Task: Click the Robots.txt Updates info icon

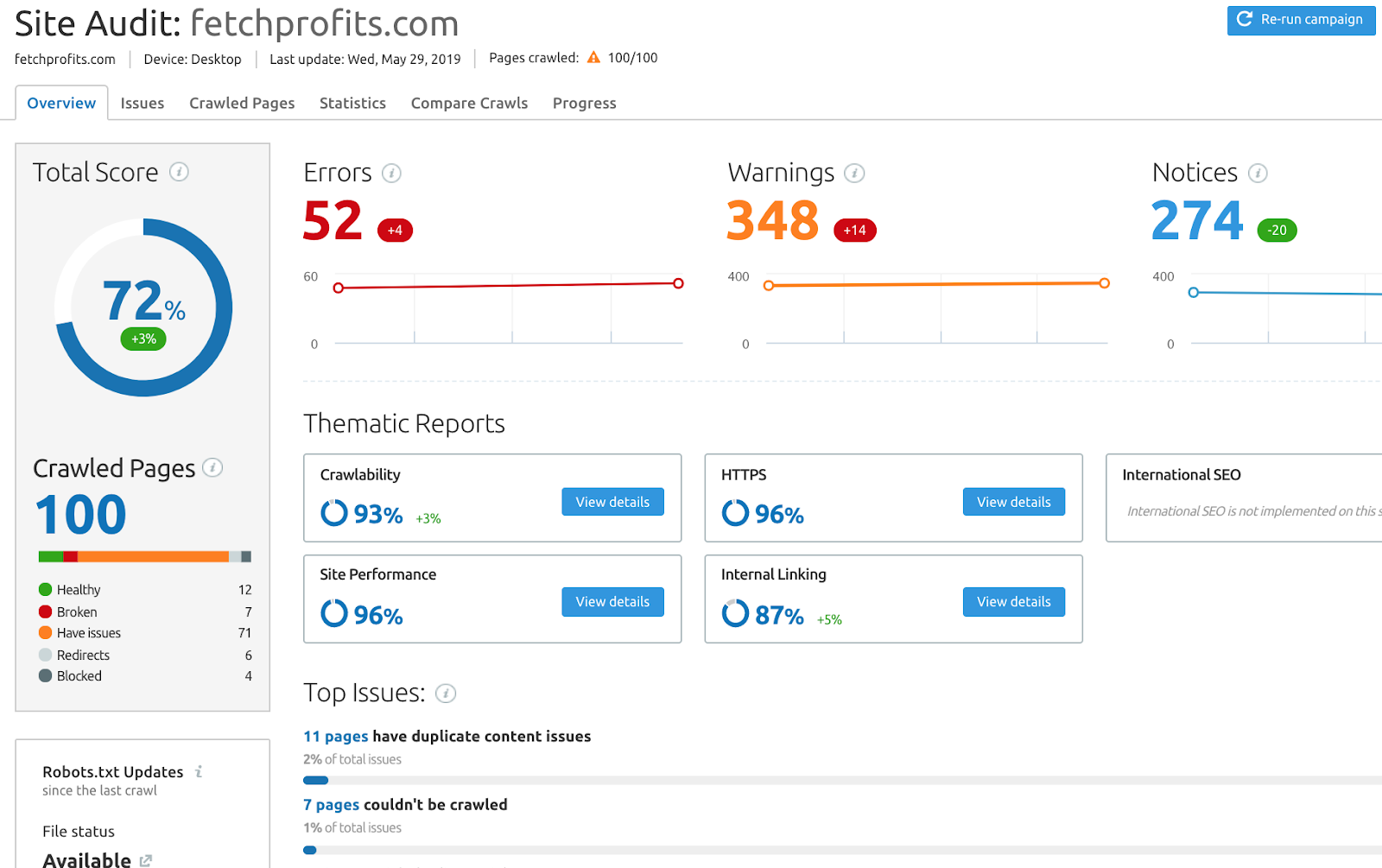Action: click(x=199, y=771)
